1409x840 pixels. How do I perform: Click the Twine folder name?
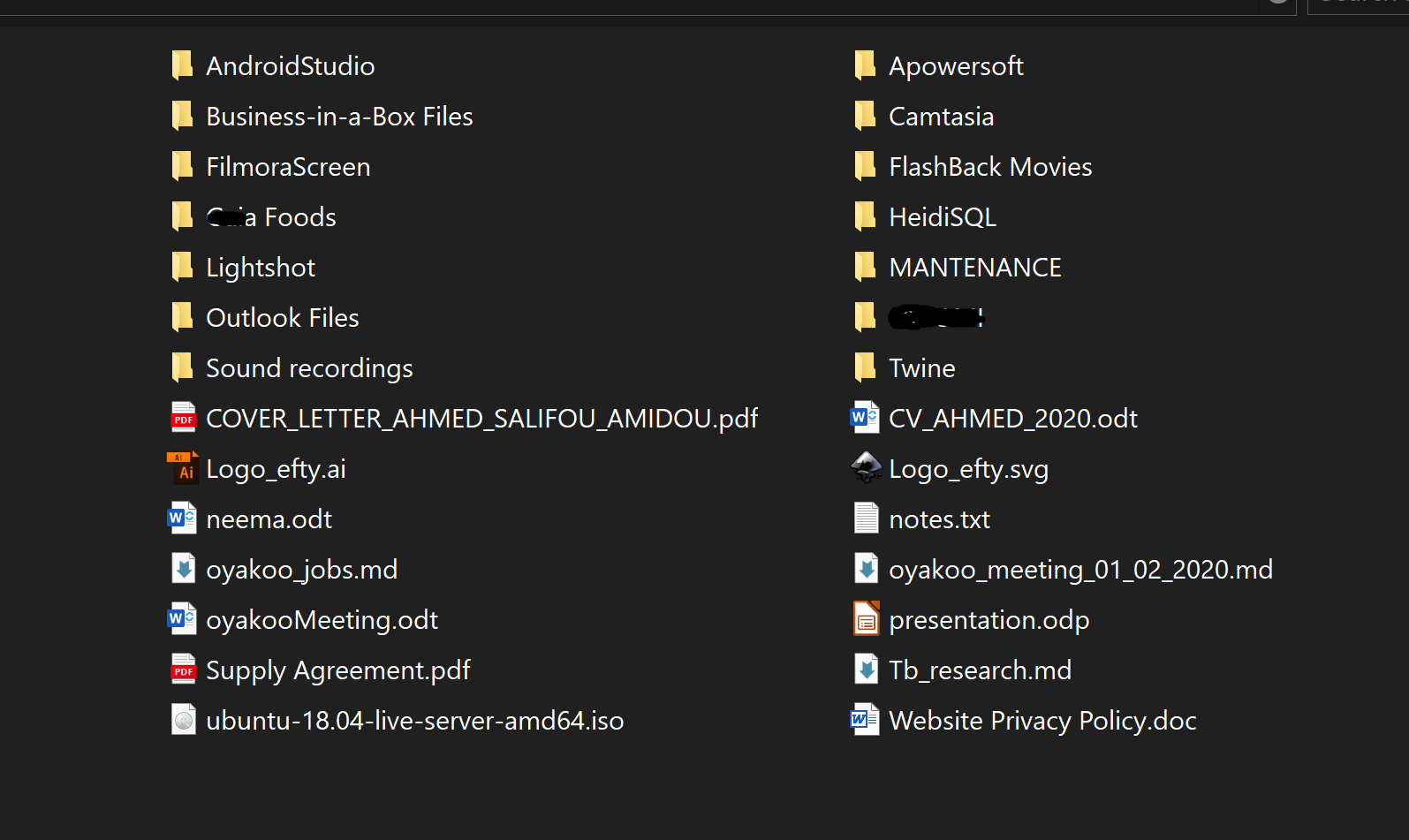coord(922,368)
